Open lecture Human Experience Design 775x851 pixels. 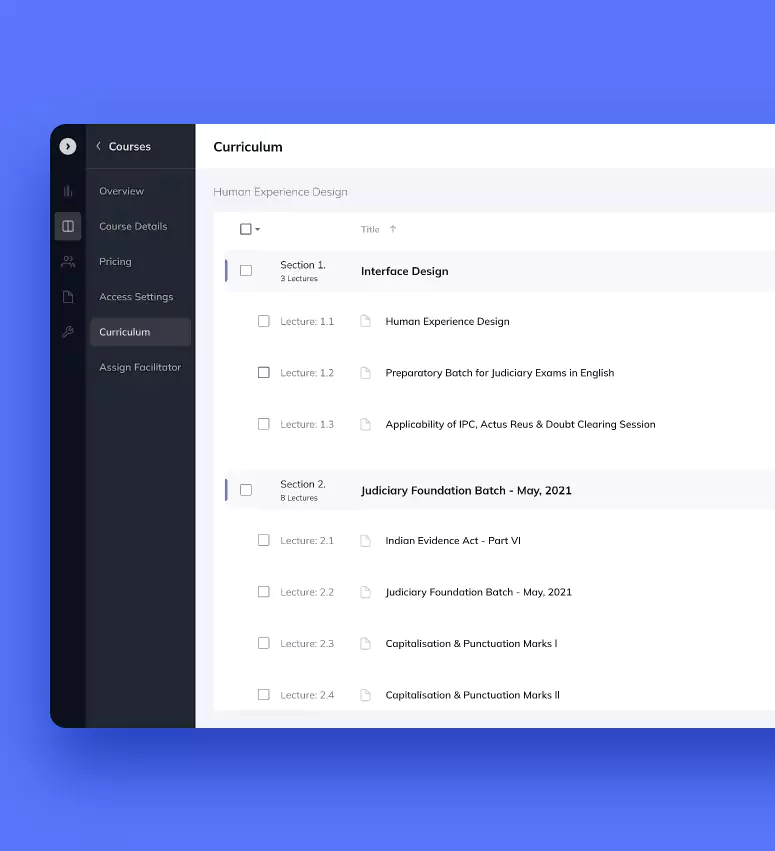coord(448,321)
